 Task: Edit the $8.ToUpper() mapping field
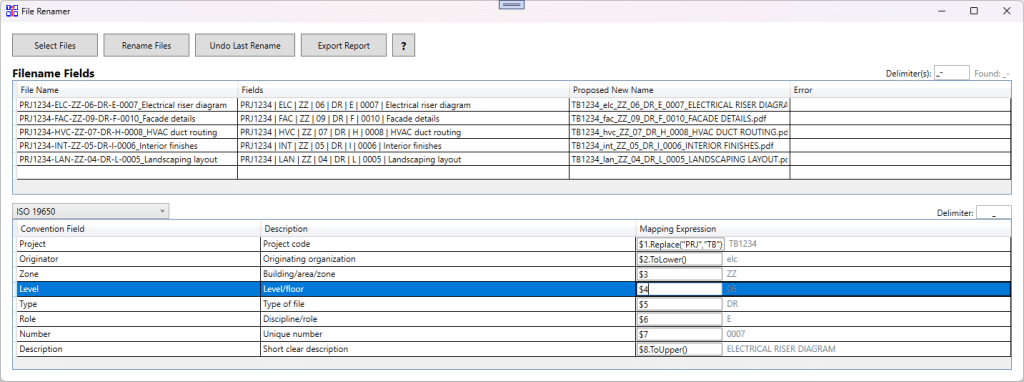(x=680, y=349)
